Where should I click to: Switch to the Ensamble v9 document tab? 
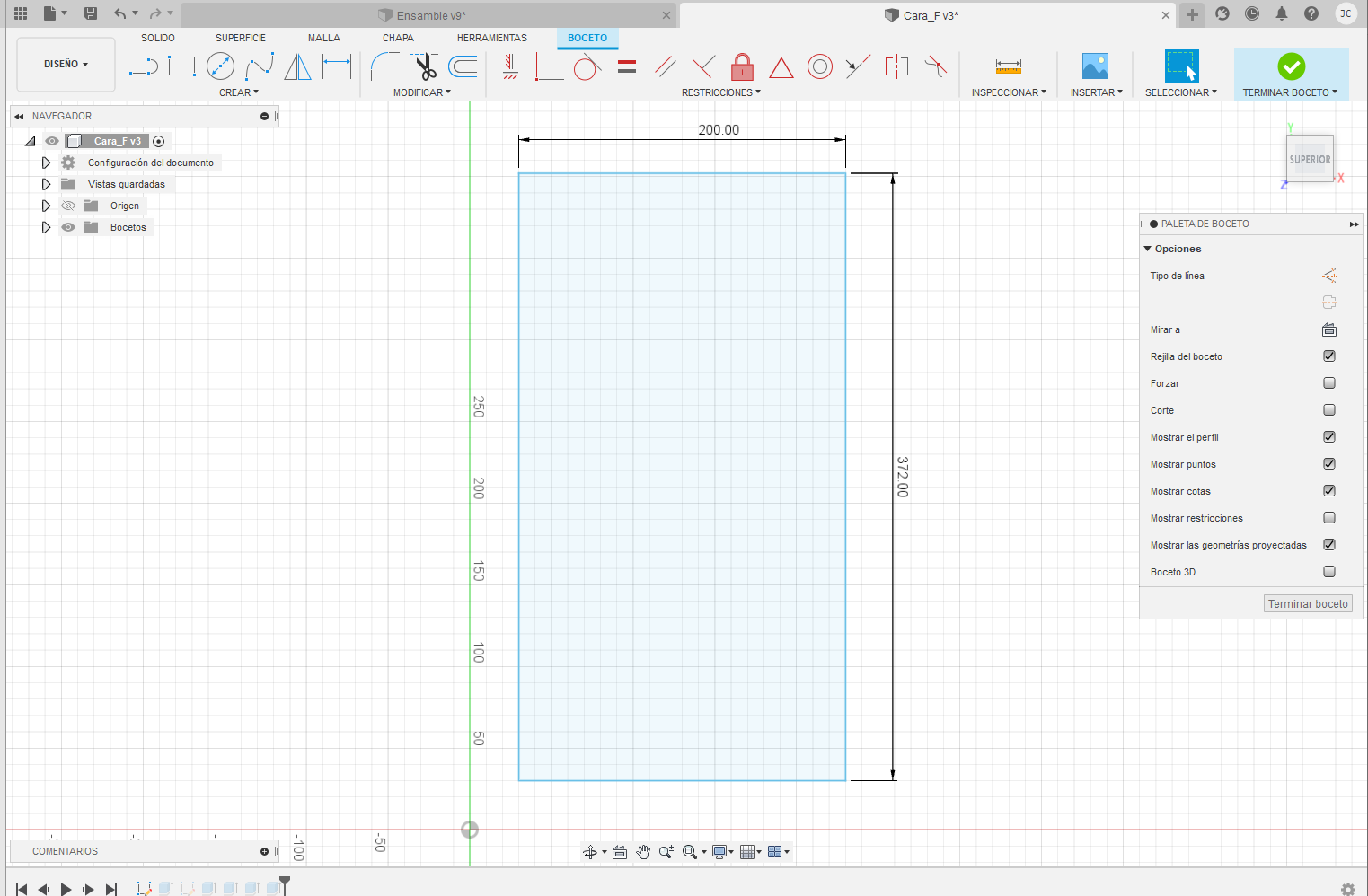coord(429,15)
